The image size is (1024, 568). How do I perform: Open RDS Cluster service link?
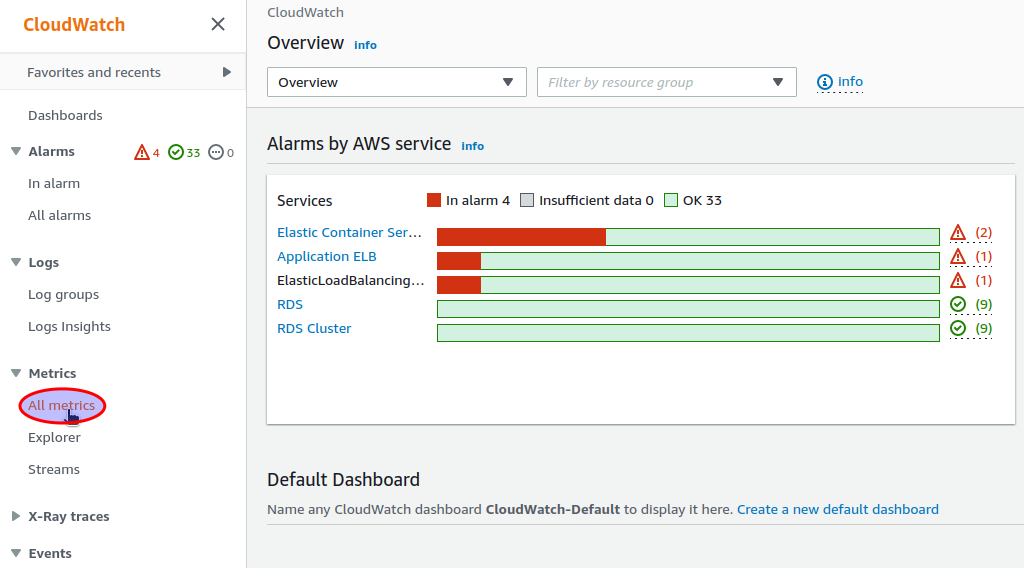(314, 328)
